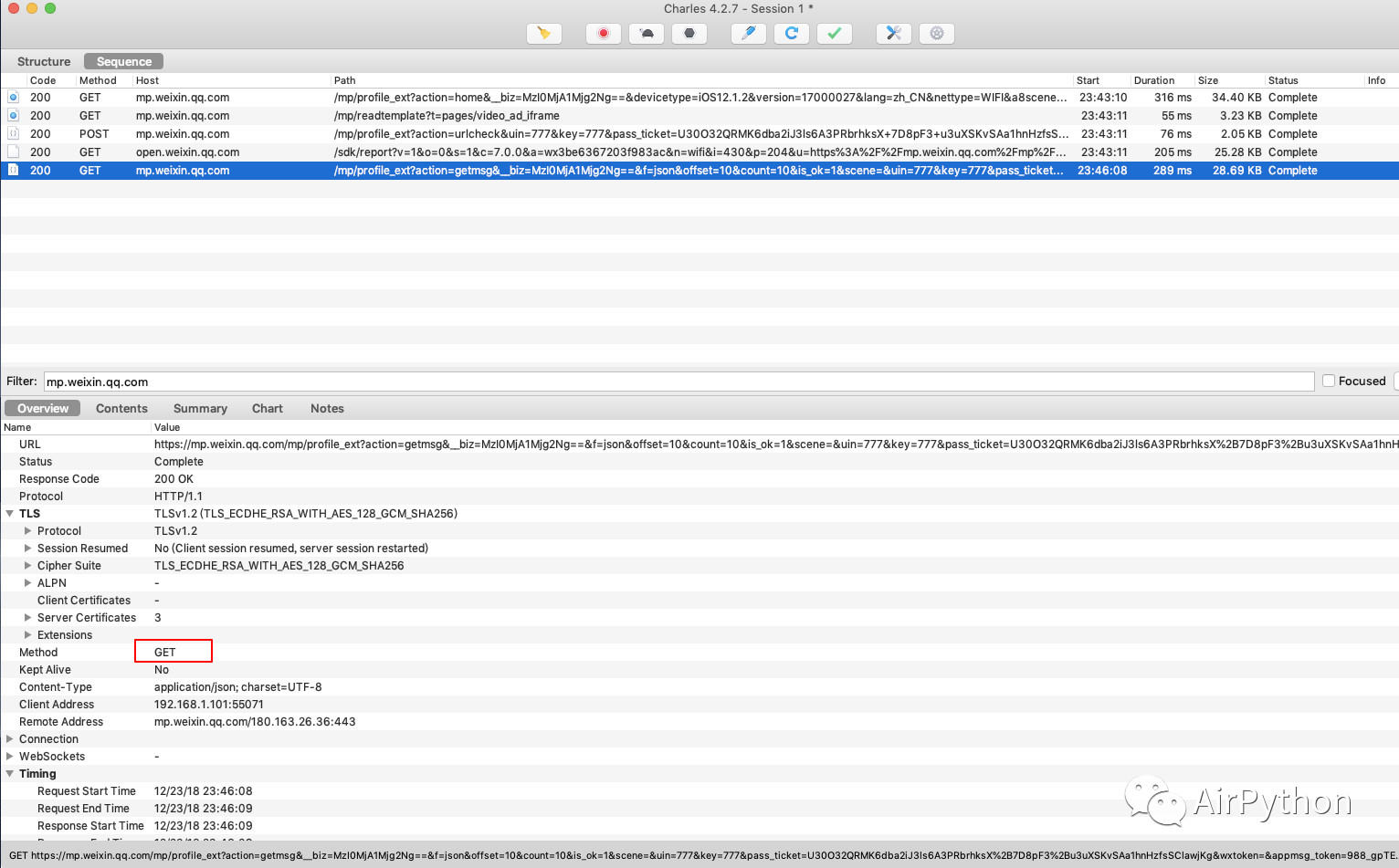The height and width of the screenshot is (868, 1399).
Task: Click the icon of the selected getmsg row
Action: pyautogui.click(x=13, y=171)
